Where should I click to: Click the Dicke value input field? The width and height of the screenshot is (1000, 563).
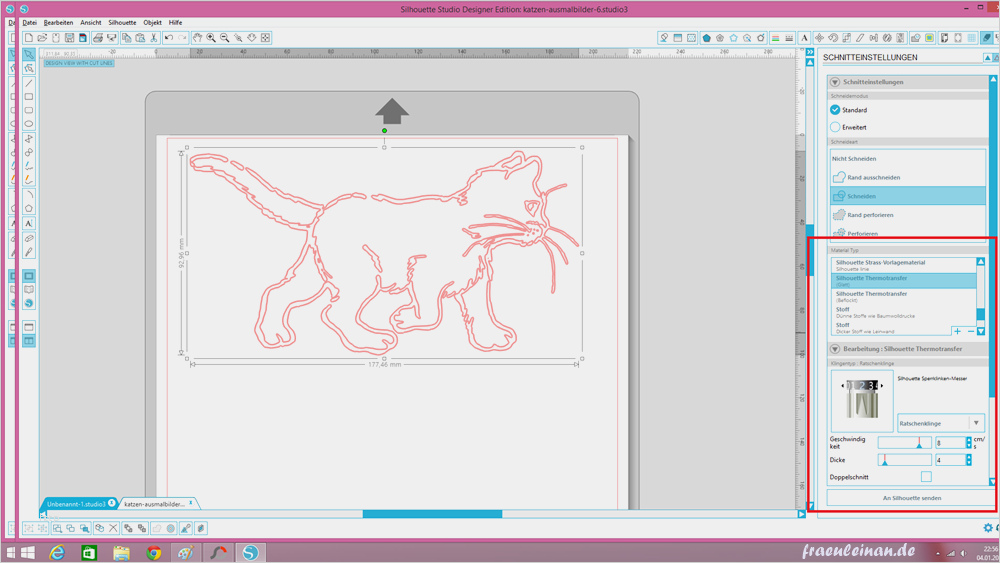pos(950,460)
